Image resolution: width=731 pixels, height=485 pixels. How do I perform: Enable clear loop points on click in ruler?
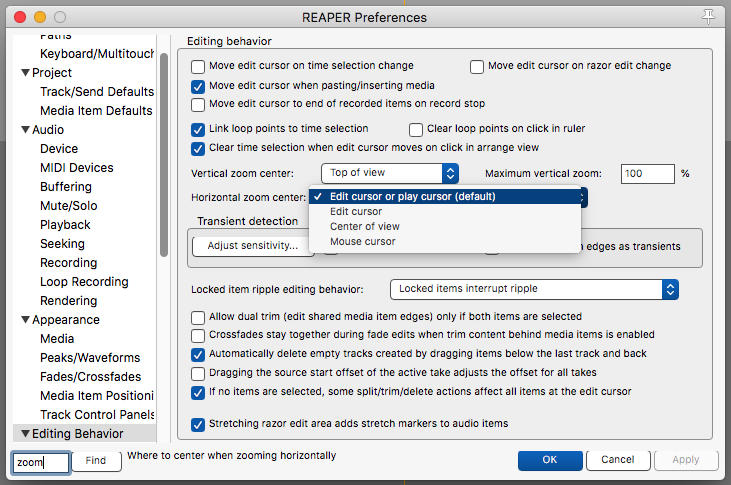pos(417,129)
